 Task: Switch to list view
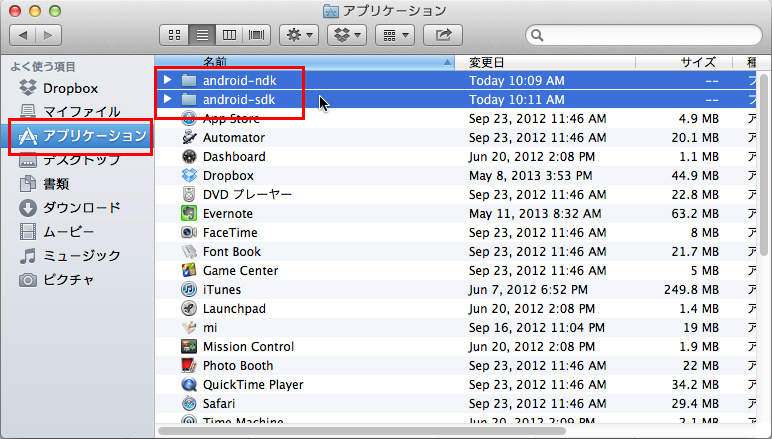point(202,35)
